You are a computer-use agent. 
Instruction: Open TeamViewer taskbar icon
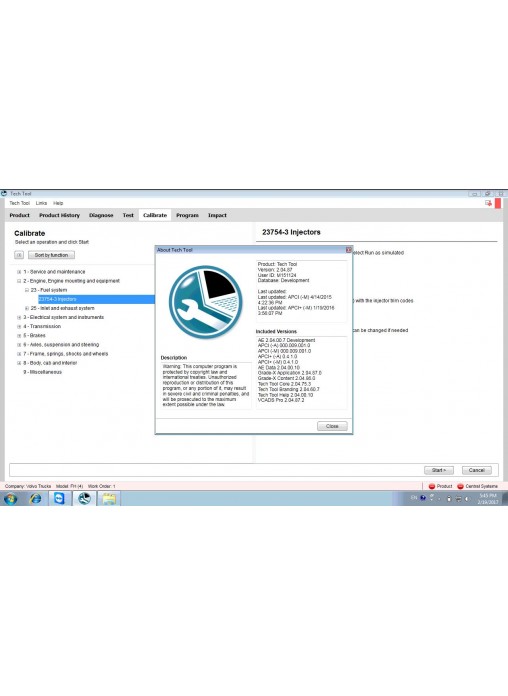click(x=59, y=499)
